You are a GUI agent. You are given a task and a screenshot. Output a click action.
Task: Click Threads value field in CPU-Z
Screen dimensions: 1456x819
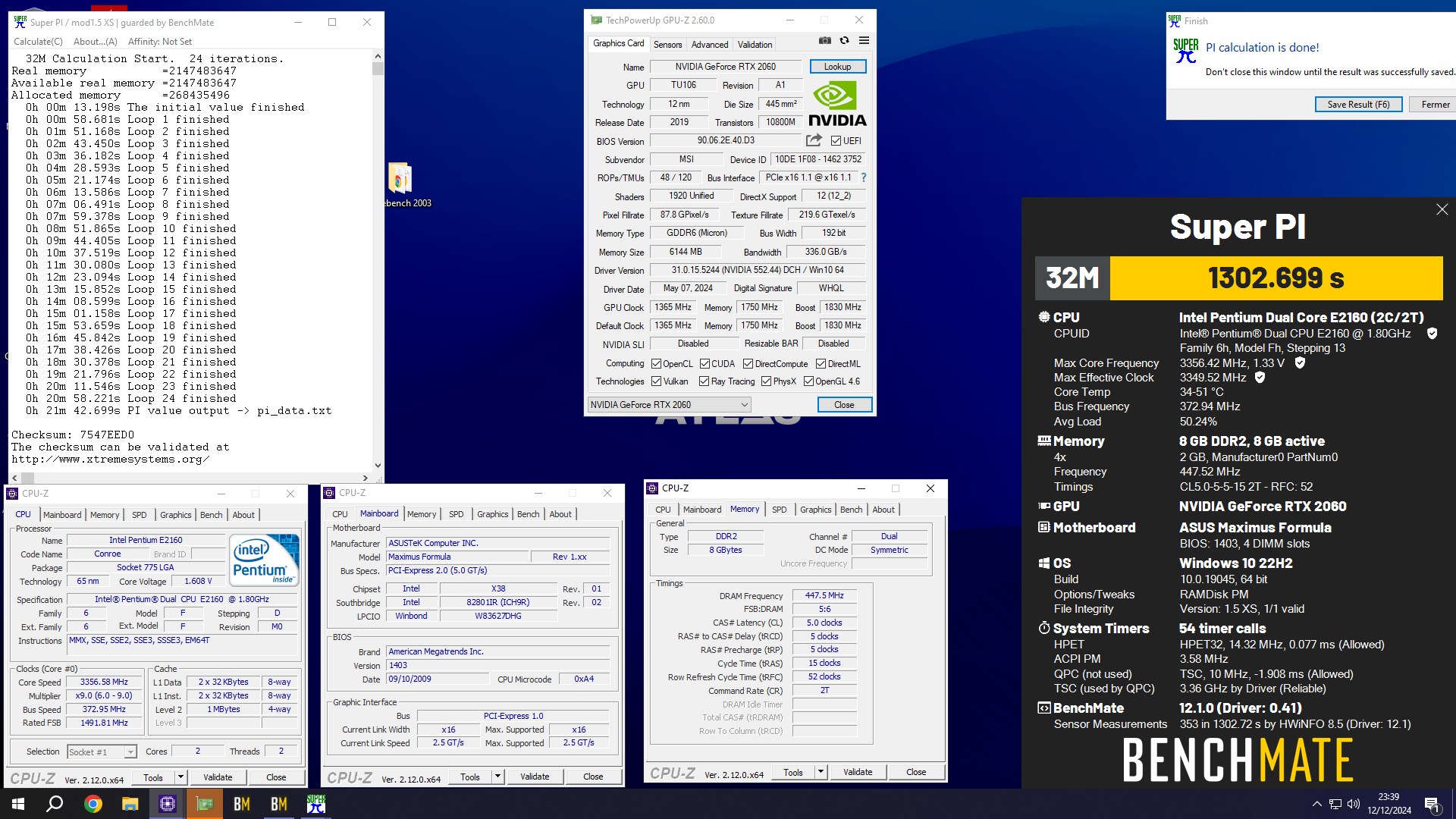[281, 752]
